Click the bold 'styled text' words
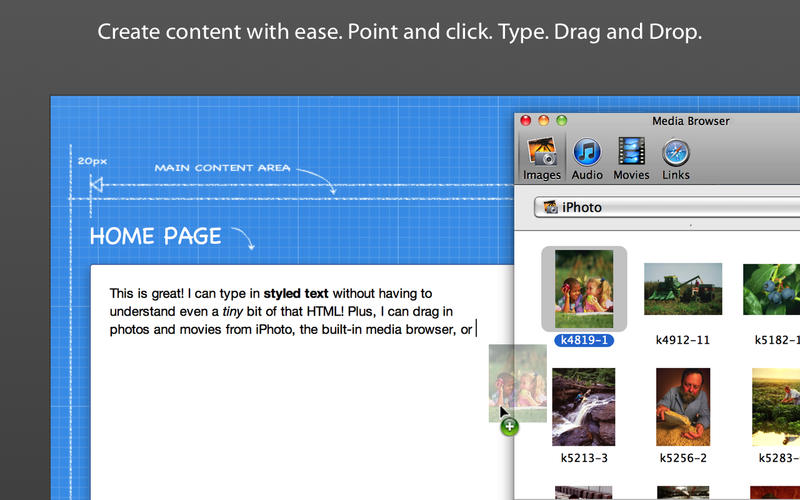Image resolution: width=800 pixels, height=500 pixels. coord(296,294)
